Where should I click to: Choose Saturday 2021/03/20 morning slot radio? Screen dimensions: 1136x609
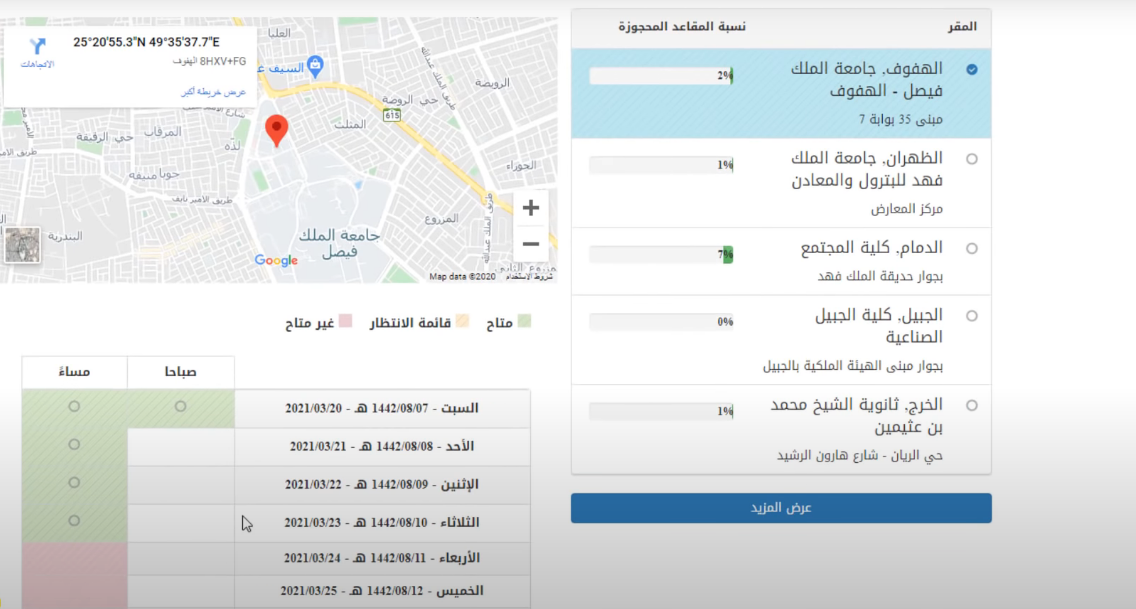180,407
